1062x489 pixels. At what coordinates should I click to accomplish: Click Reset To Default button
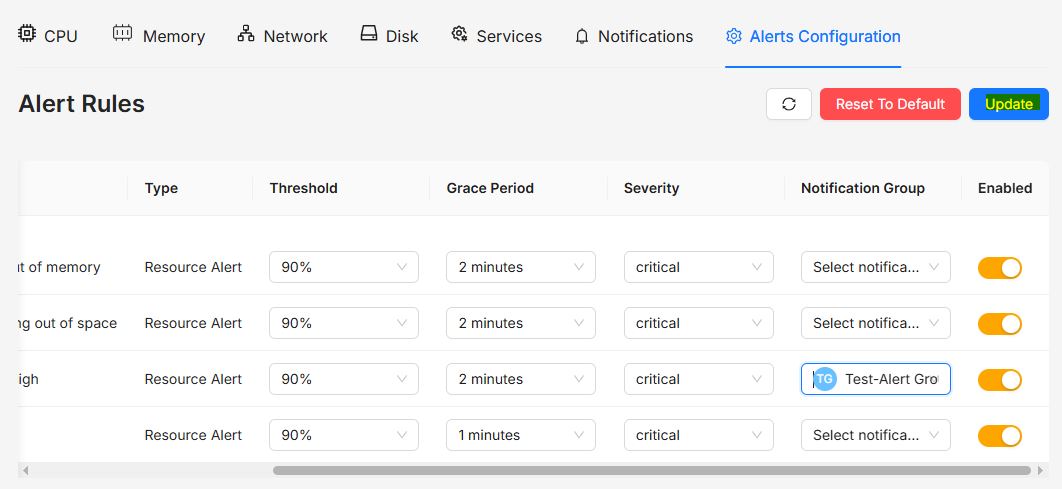point(890,104)
